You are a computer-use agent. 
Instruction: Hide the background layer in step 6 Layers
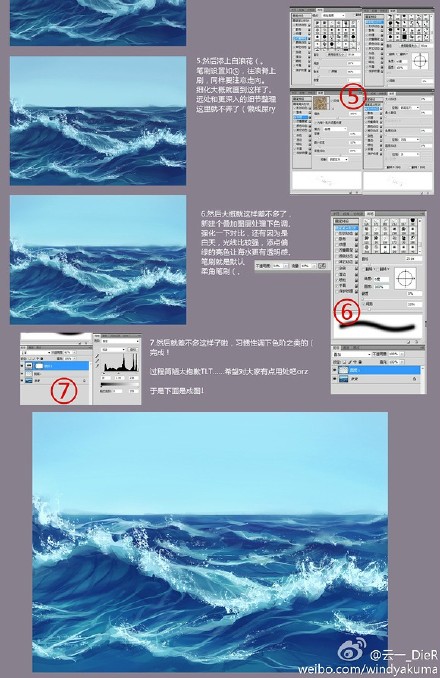click(335, 379)
